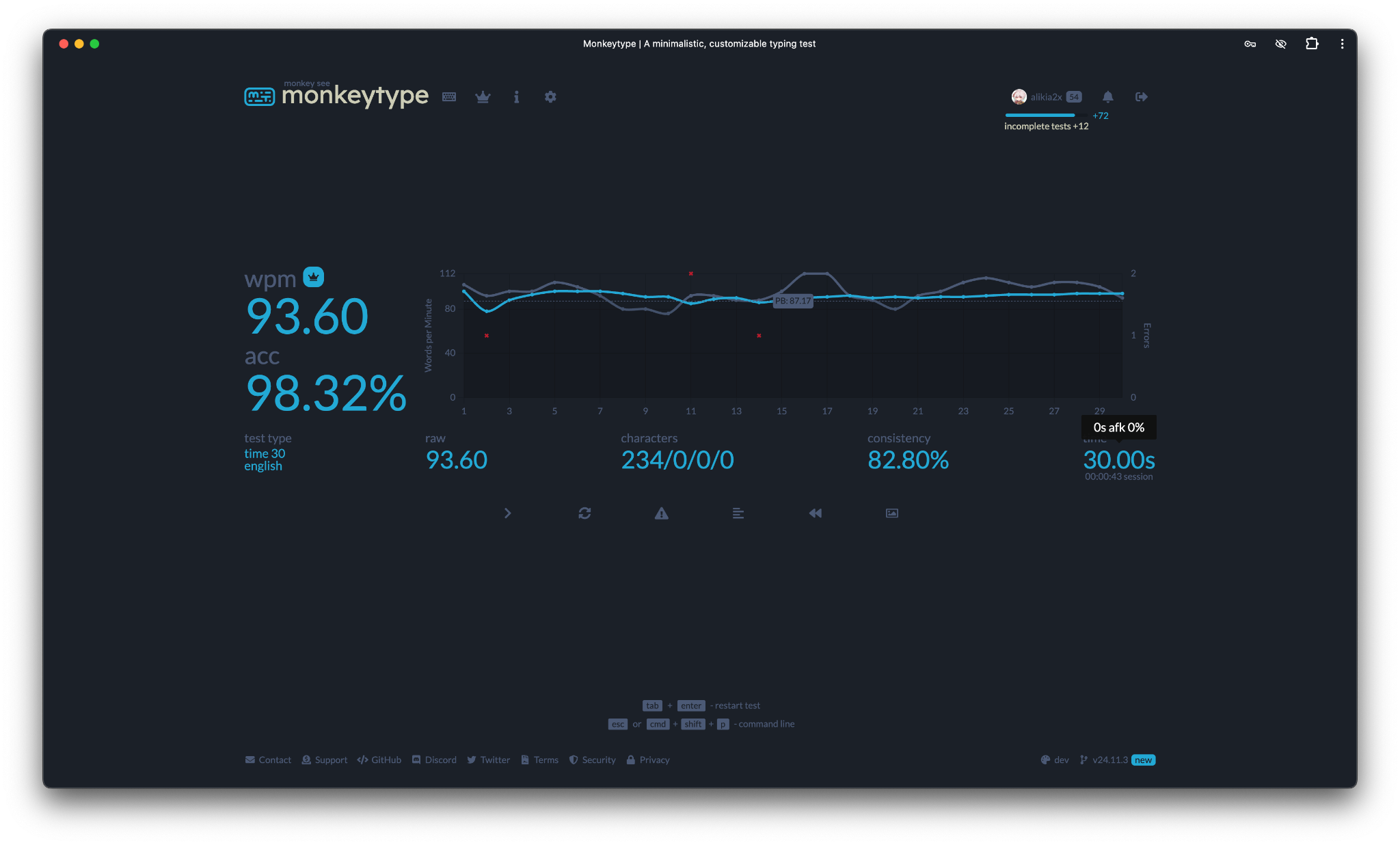
Task: Open the settings gear icon
Action: [550, 96]
